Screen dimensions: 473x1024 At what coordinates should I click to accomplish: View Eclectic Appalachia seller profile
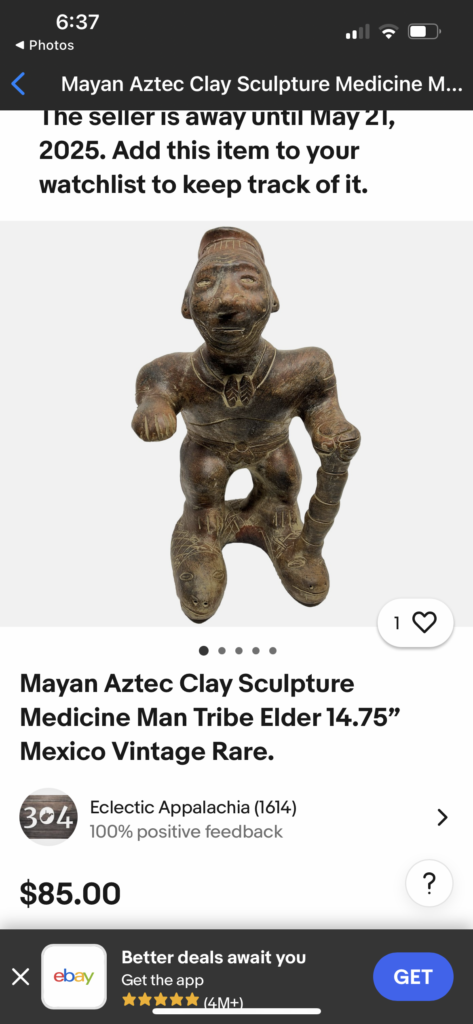pos(193,808)
